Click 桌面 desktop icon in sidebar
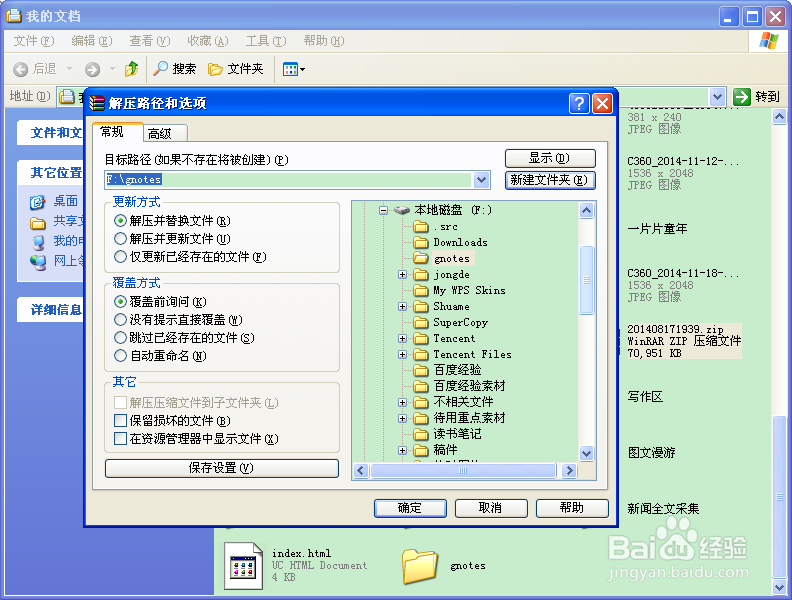The image size is (792, 600). 37,202
